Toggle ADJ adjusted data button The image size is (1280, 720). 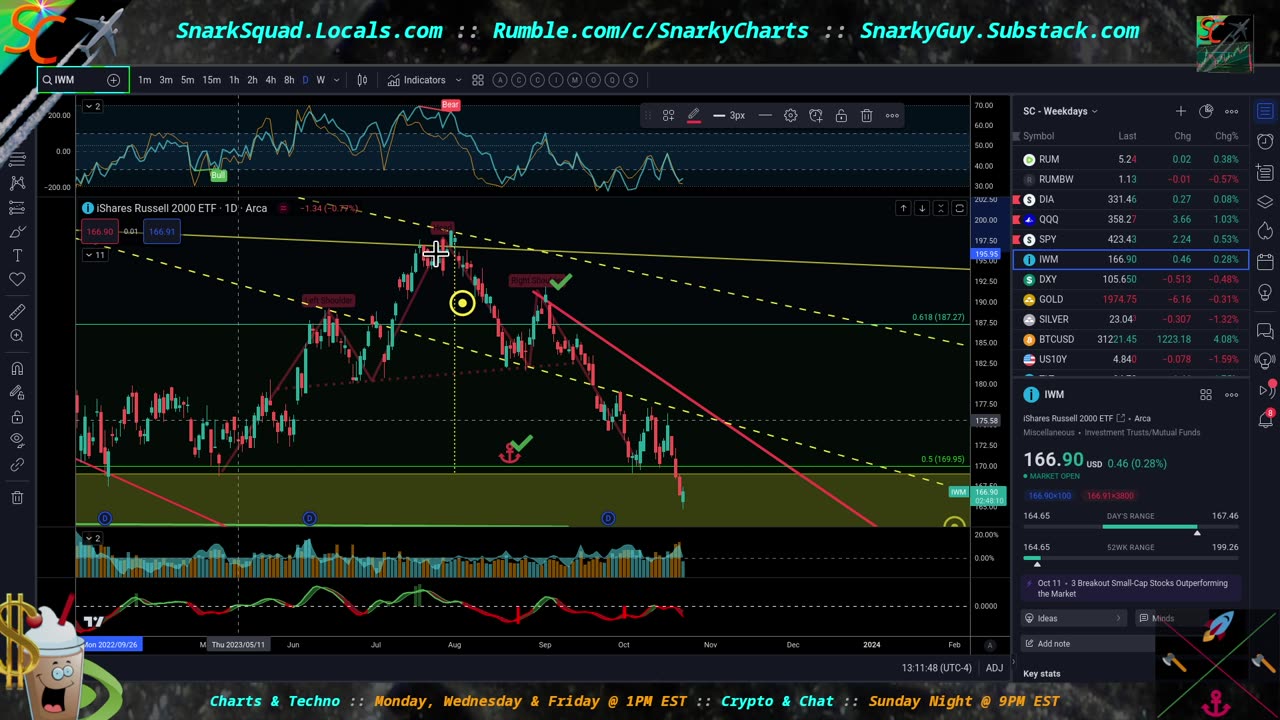[994, 668]
